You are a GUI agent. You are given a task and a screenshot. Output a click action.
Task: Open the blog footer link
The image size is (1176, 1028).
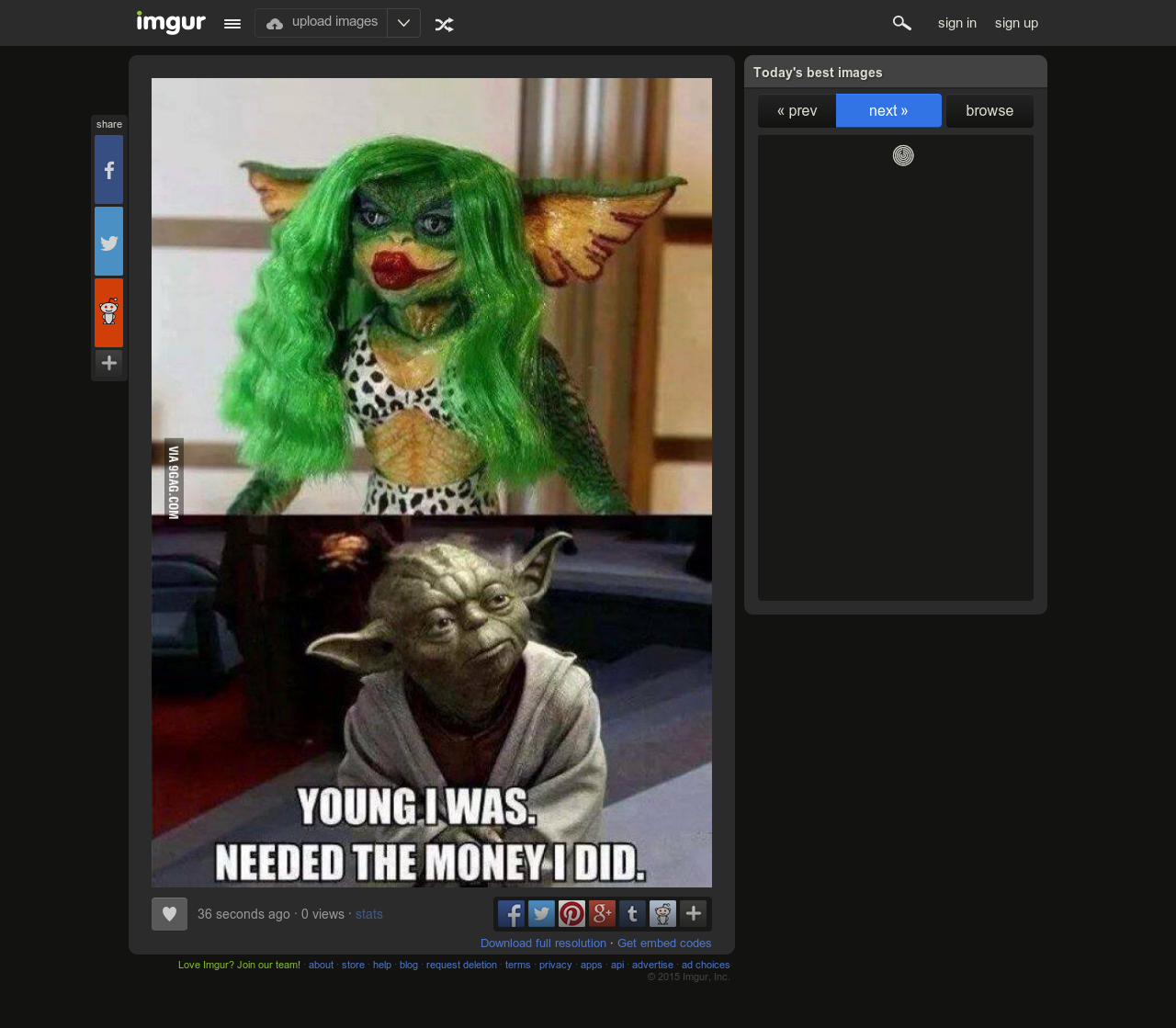click(409, 965)
